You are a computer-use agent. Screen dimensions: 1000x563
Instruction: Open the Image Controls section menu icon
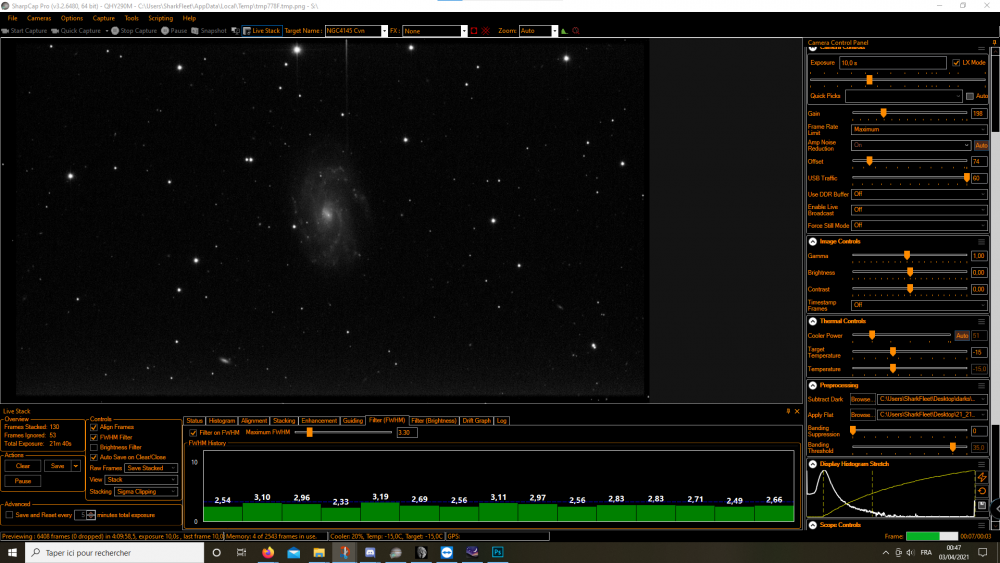982,242
